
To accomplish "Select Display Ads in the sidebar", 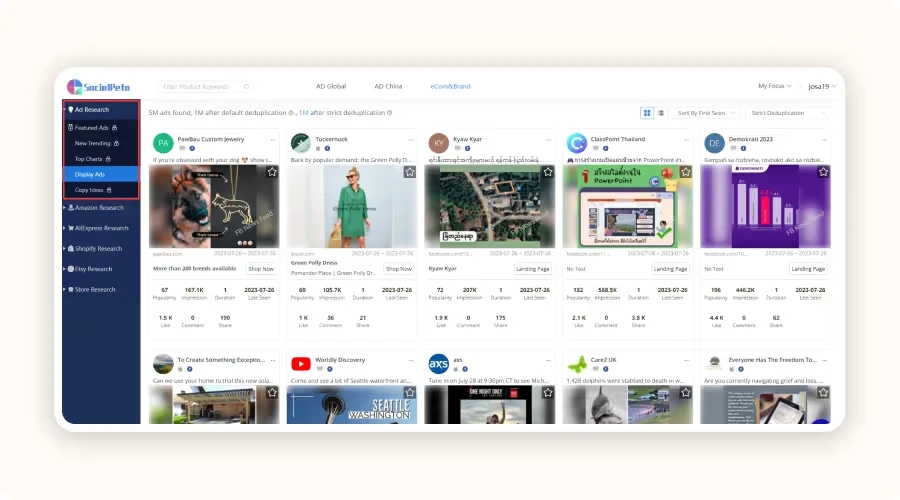I will click(92, 174).
